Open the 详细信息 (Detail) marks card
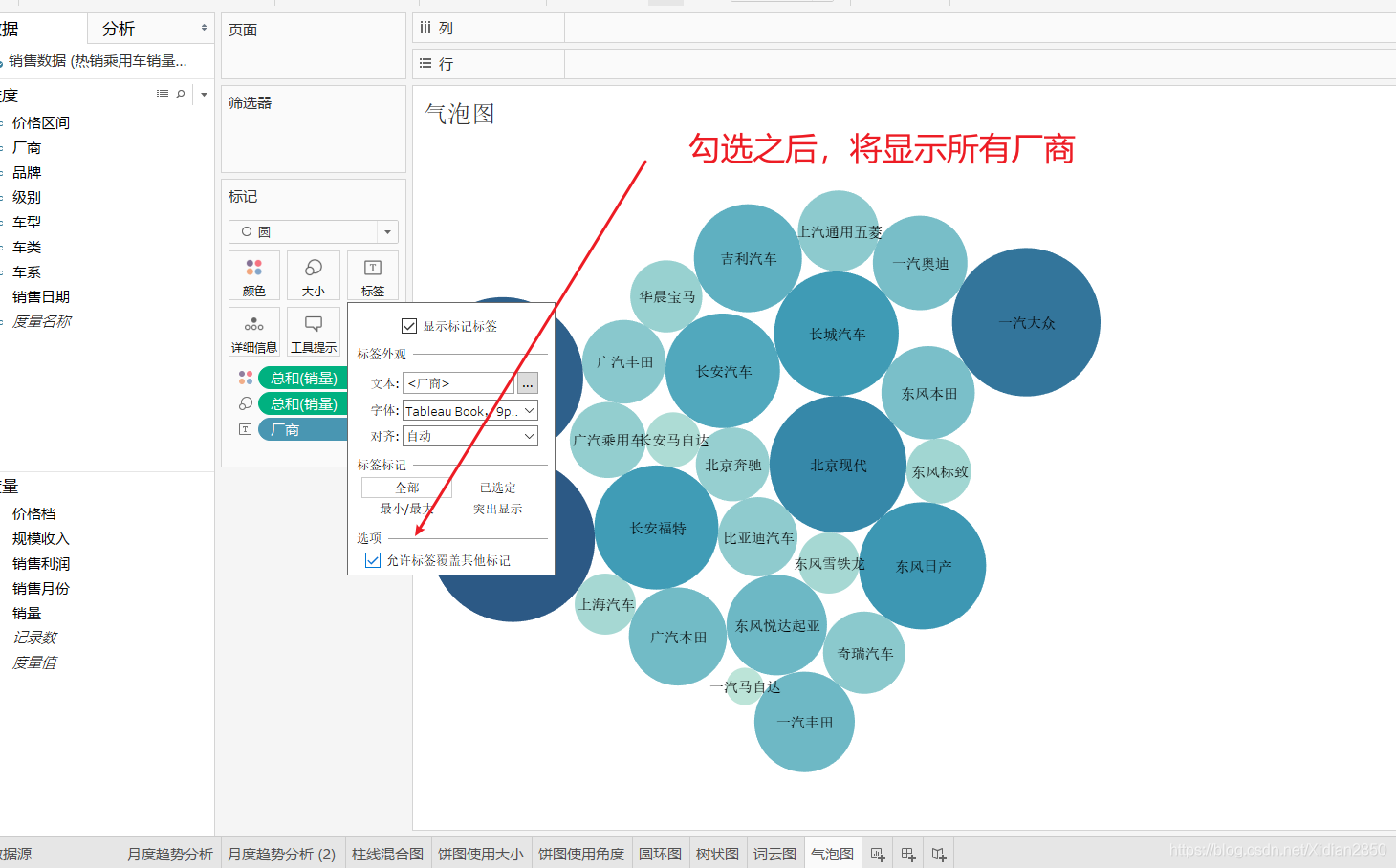This screenshot has height=868, width=1396. (254, 332)
